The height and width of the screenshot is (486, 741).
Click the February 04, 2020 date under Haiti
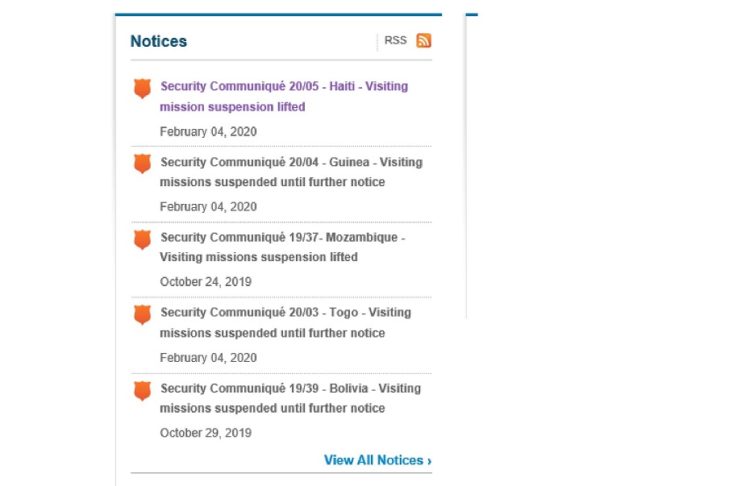pyautogui.click(x=208, y=131)
